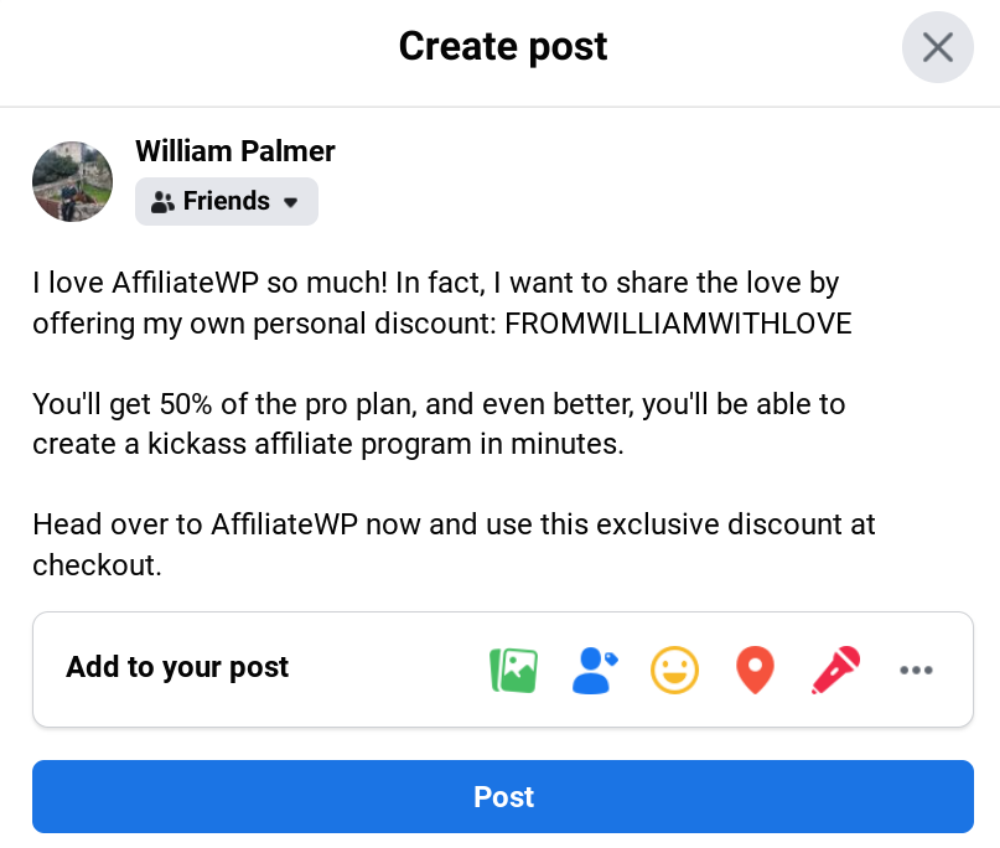Click the caret arrow next to Friends
1000x848 pixels.
pos(291,202)
